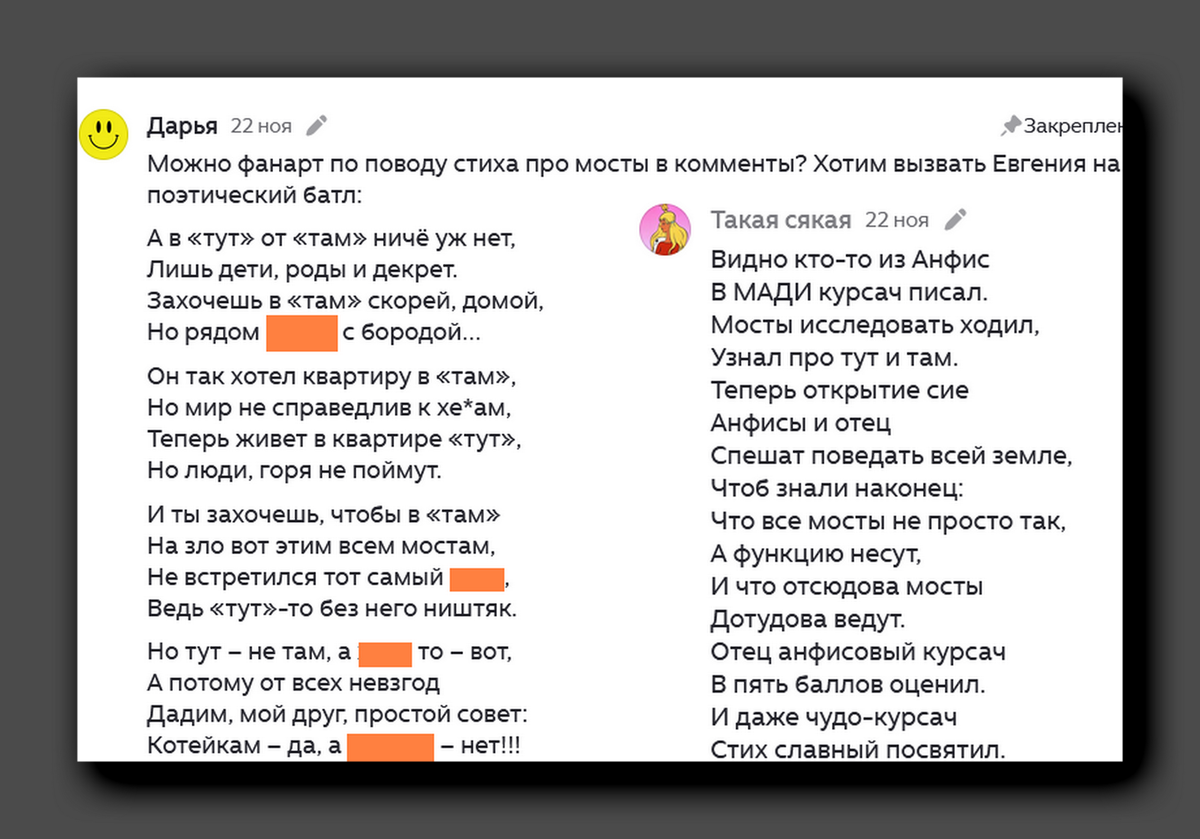Click the "22 ноя" date on Такая сякая's comment

pyautogui.click(x=897, y=220)
